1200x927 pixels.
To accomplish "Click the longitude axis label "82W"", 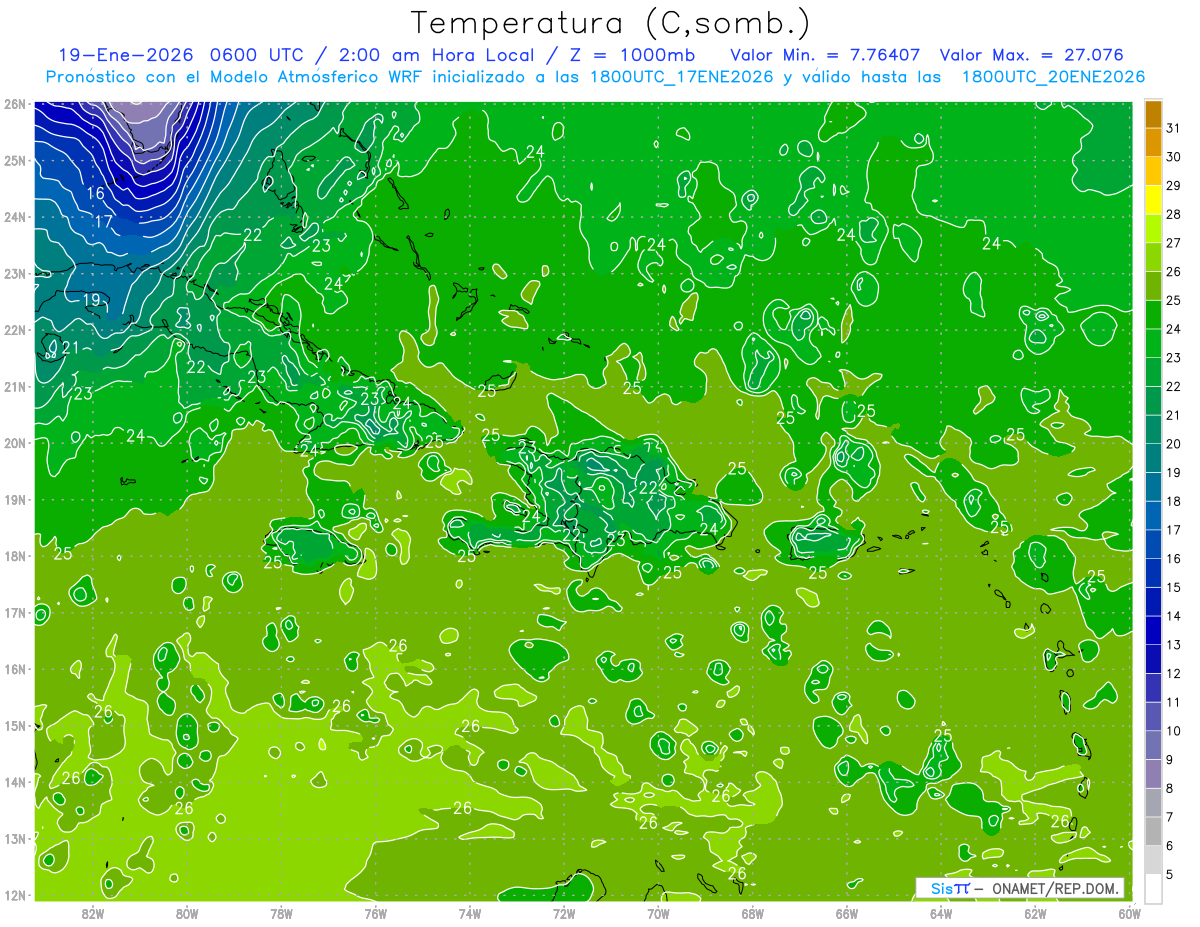I will (93, 914).
